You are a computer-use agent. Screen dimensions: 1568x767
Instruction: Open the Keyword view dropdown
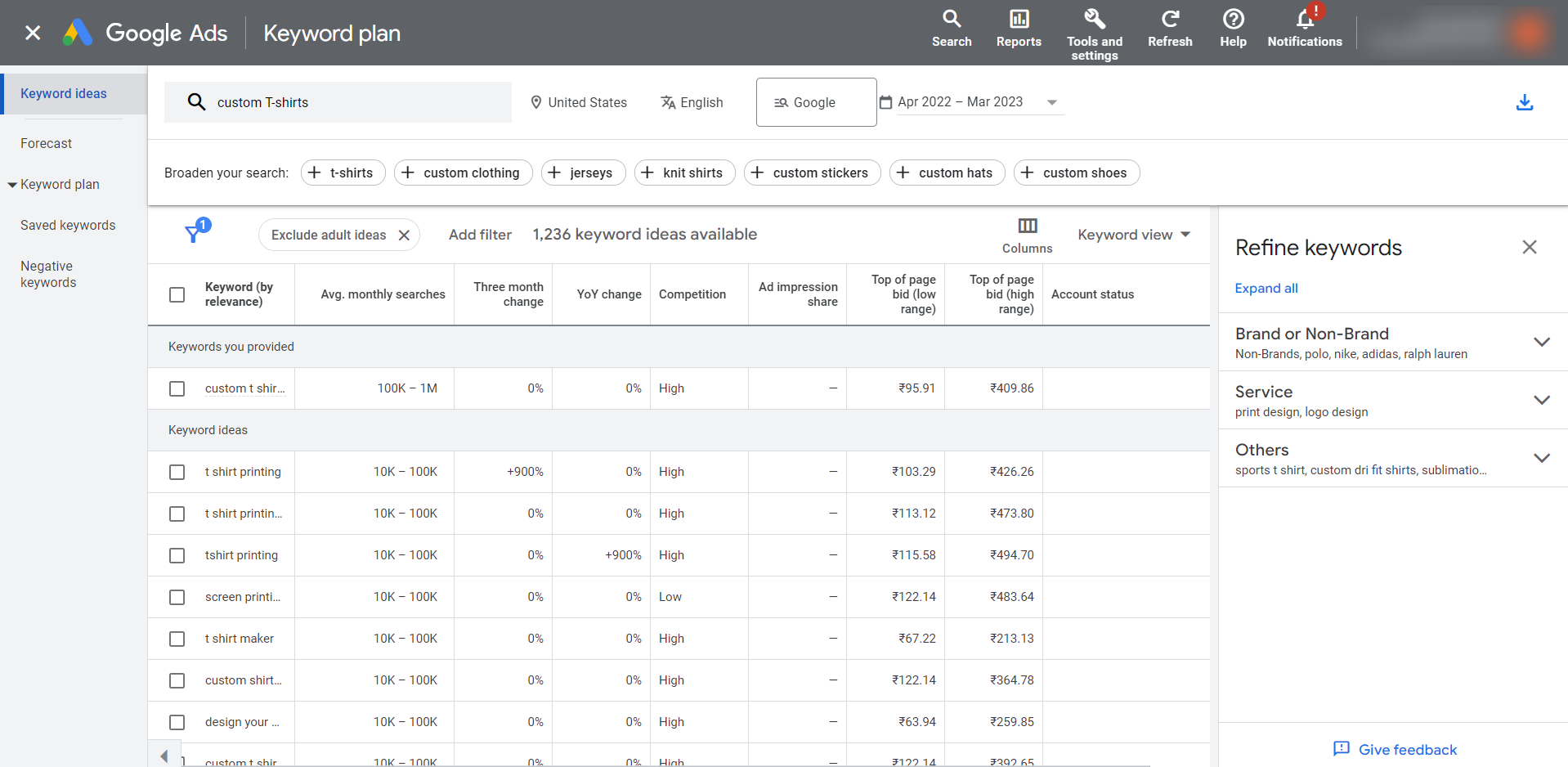click(1133, 235)
